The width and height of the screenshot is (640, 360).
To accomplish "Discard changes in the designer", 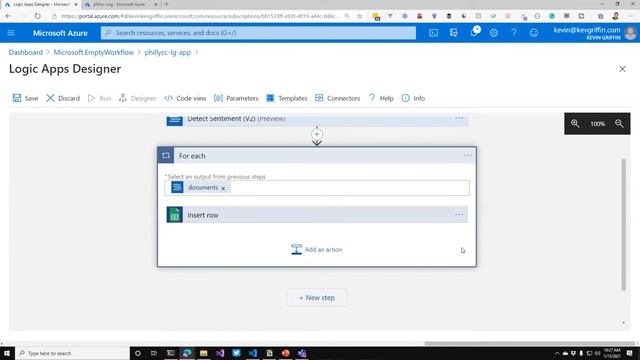I will coord(63,98).
